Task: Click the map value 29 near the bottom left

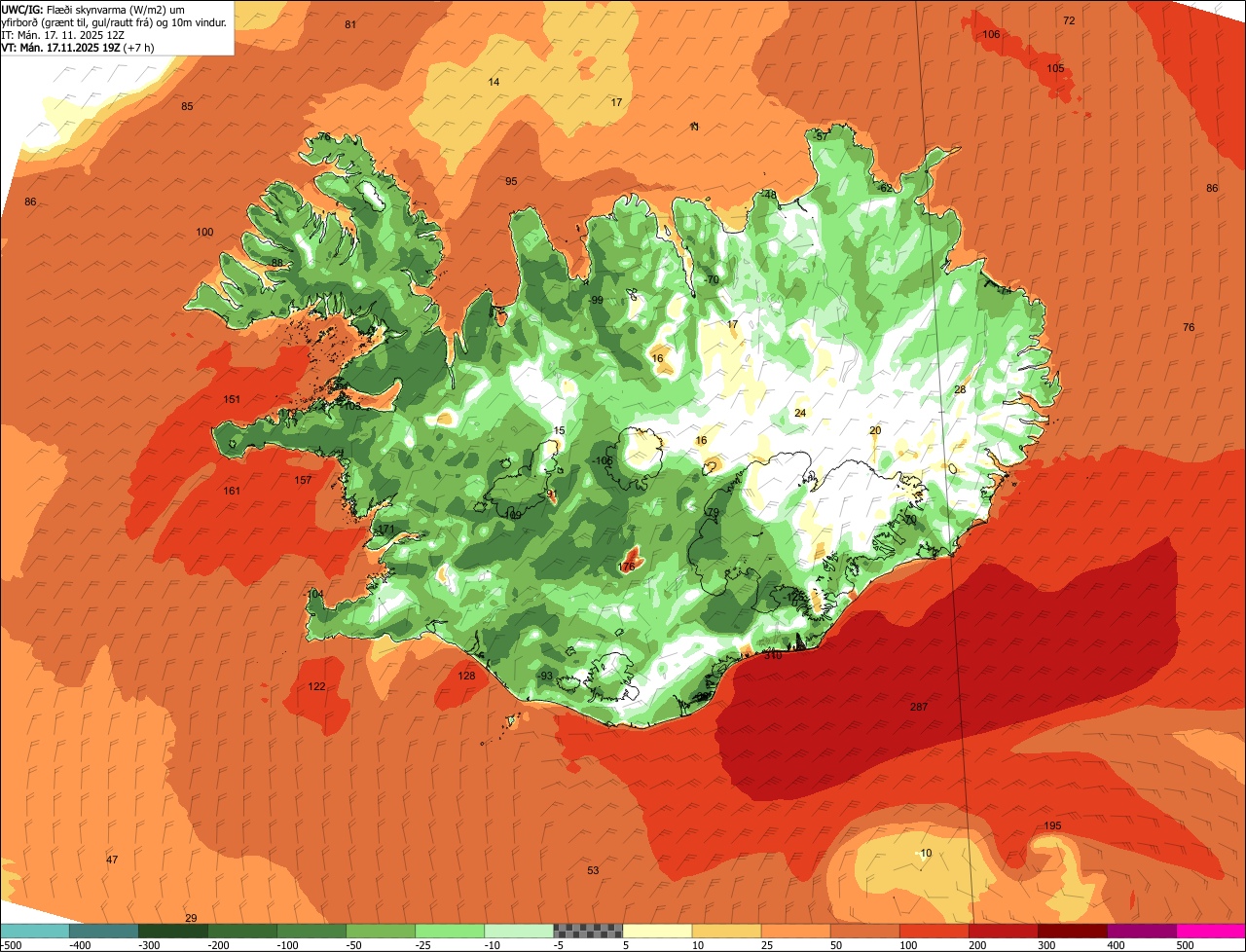Action: pos(191,918)
